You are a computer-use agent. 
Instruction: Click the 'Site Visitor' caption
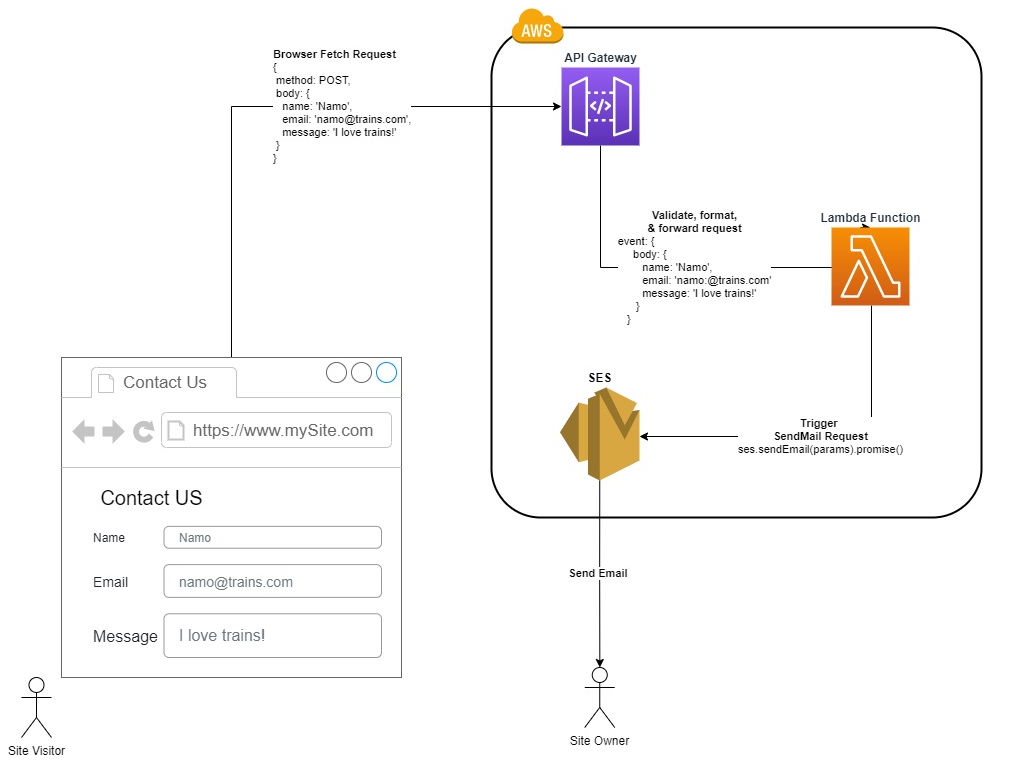point(37,751)
